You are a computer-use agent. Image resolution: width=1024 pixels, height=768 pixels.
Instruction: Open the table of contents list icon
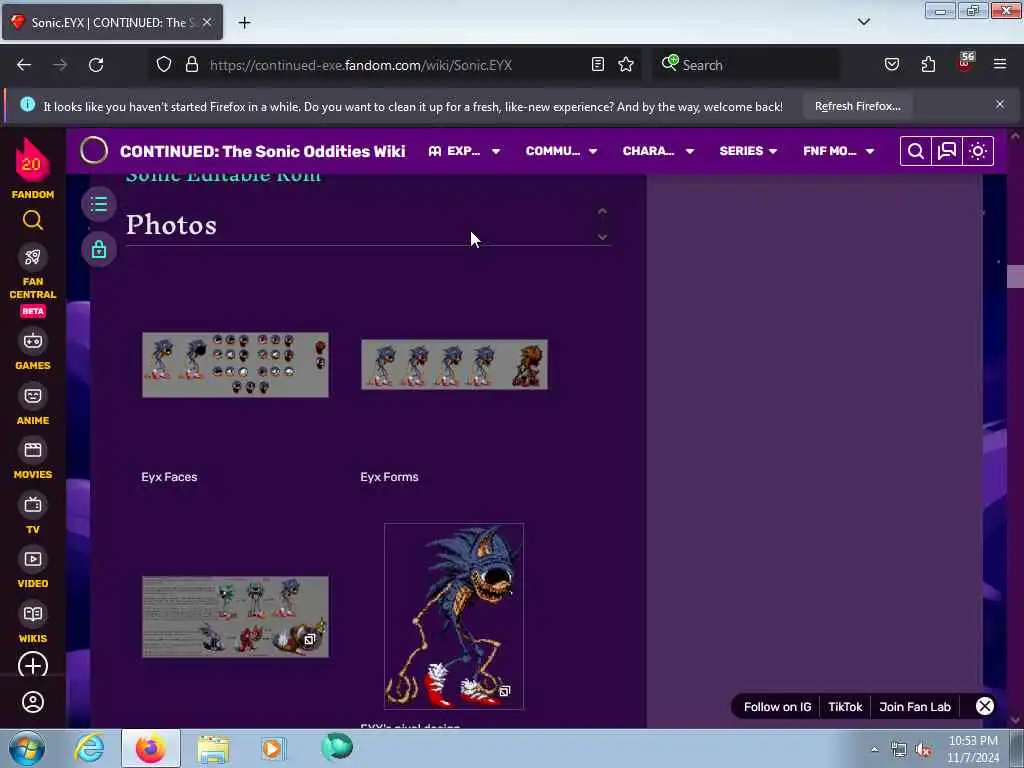click(x=99, y=204)
